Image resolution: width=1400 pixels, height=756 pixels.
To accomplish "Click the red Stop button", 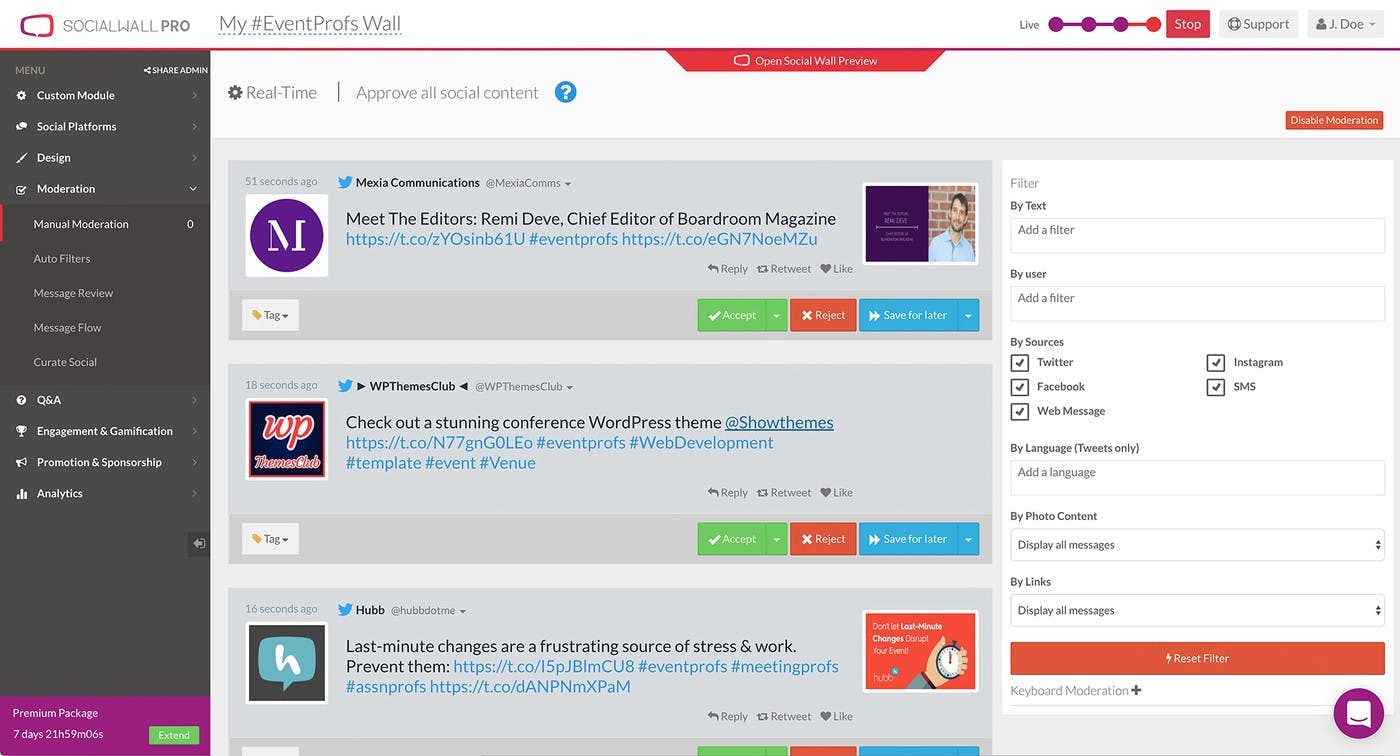I will click(1188, 24).
